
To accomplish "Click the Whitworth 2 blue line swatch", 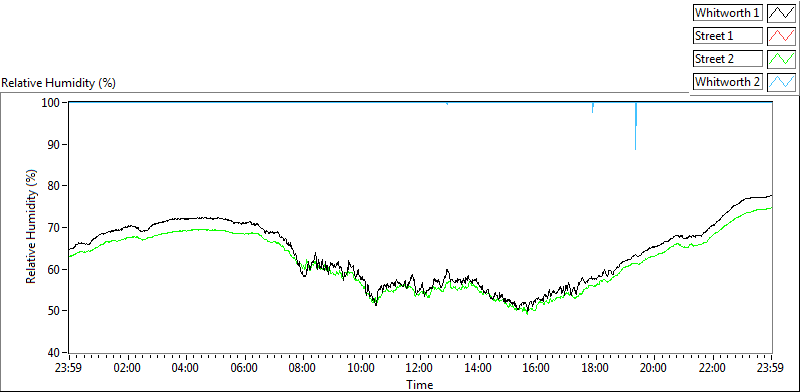I will 781,81.
